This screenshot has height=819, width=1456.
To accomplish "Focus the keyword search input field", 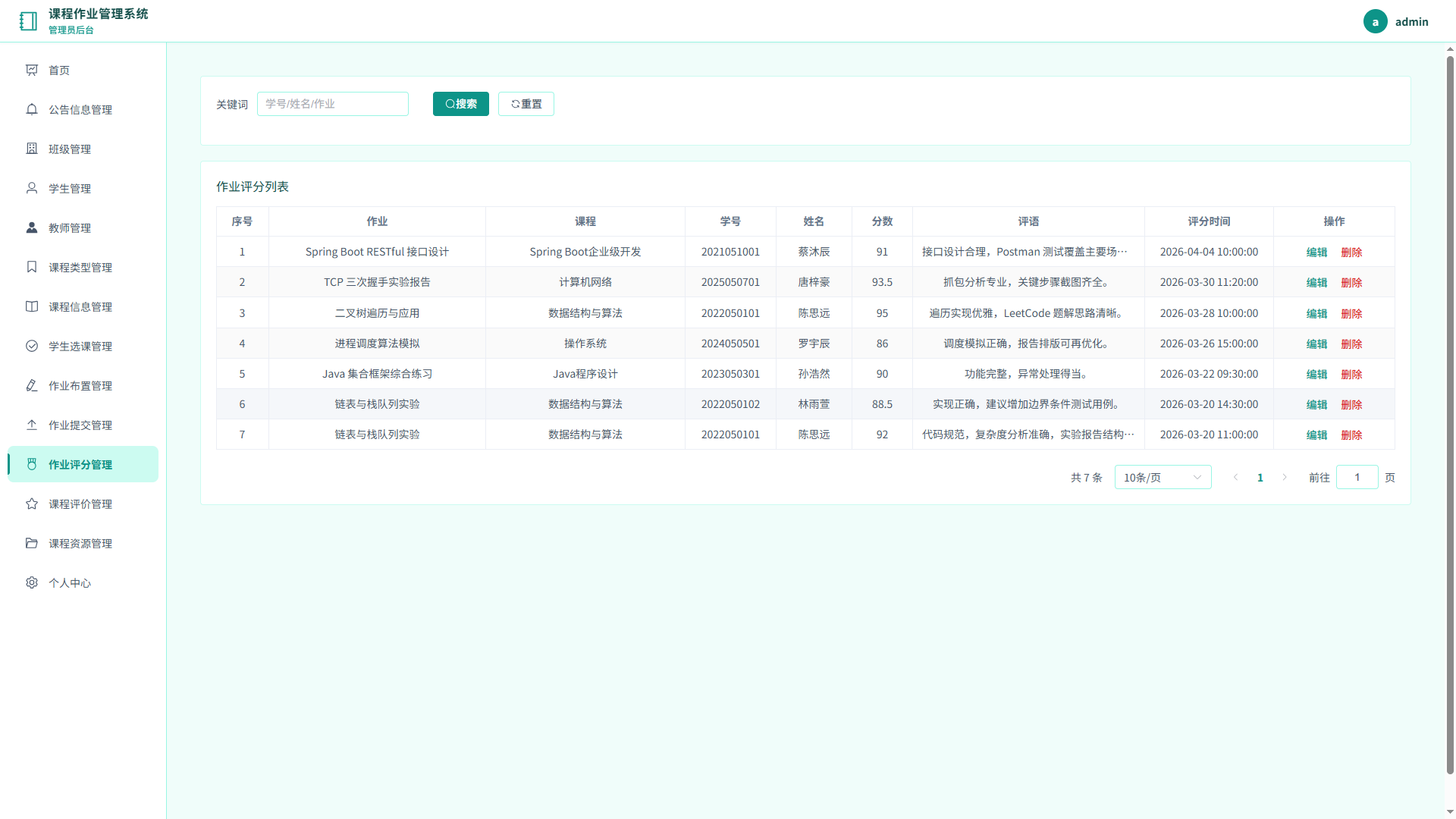I will pyautogui.click(x=333, y=104).
